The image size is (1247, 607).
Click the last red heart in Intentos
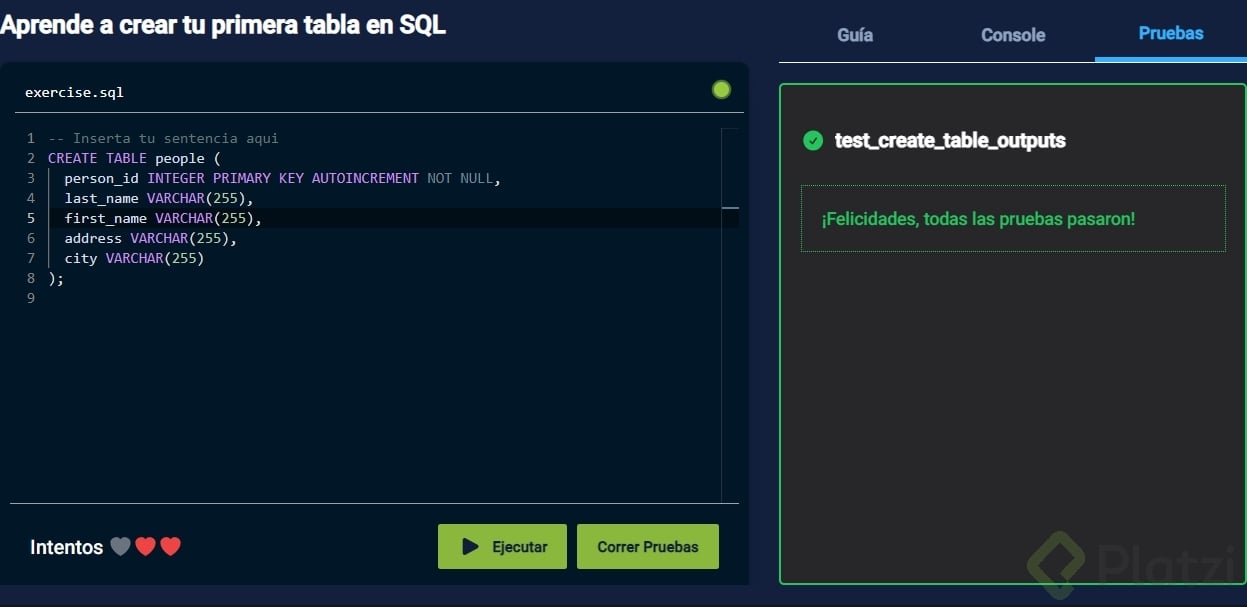(x=170, y=547)
